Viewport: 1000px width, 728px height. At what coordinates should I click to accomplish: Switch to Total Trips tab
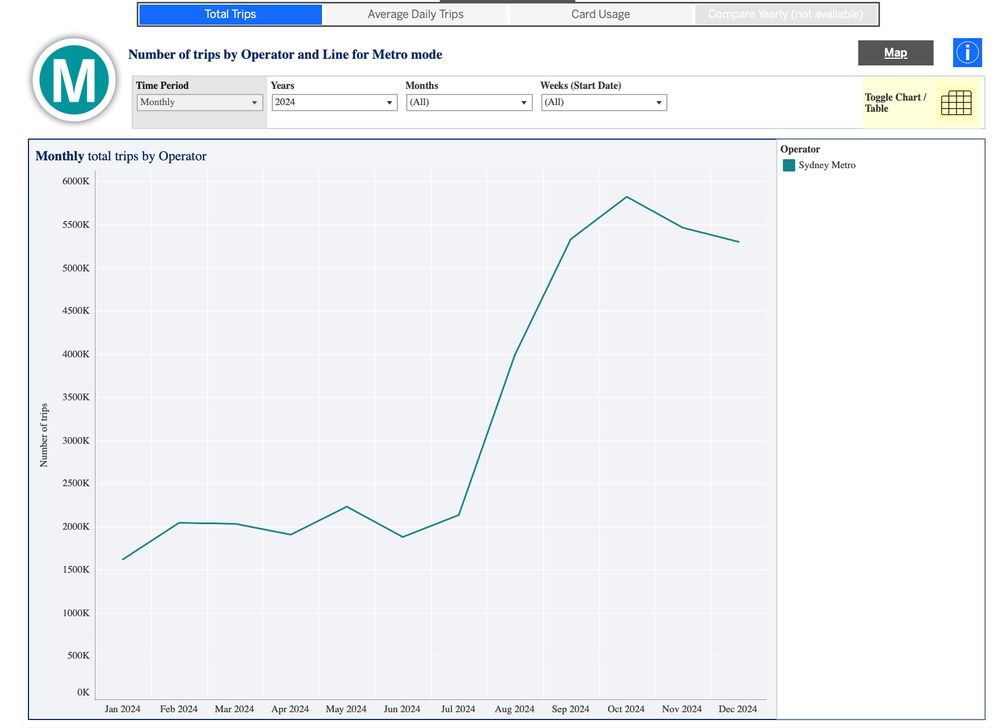pos(230,14)
